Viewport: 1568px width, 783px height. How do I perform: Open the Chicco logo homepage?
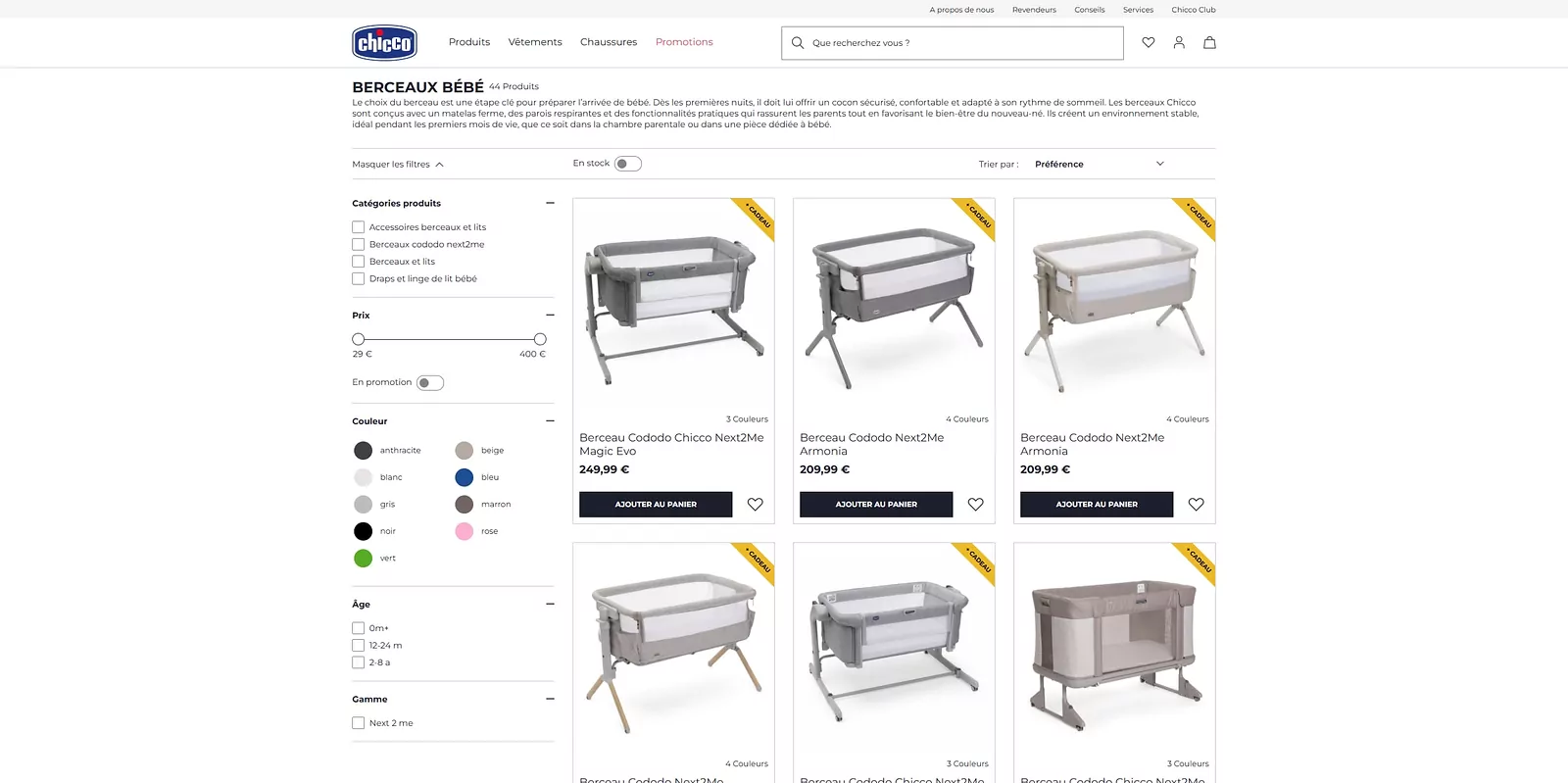click(384, 42)
